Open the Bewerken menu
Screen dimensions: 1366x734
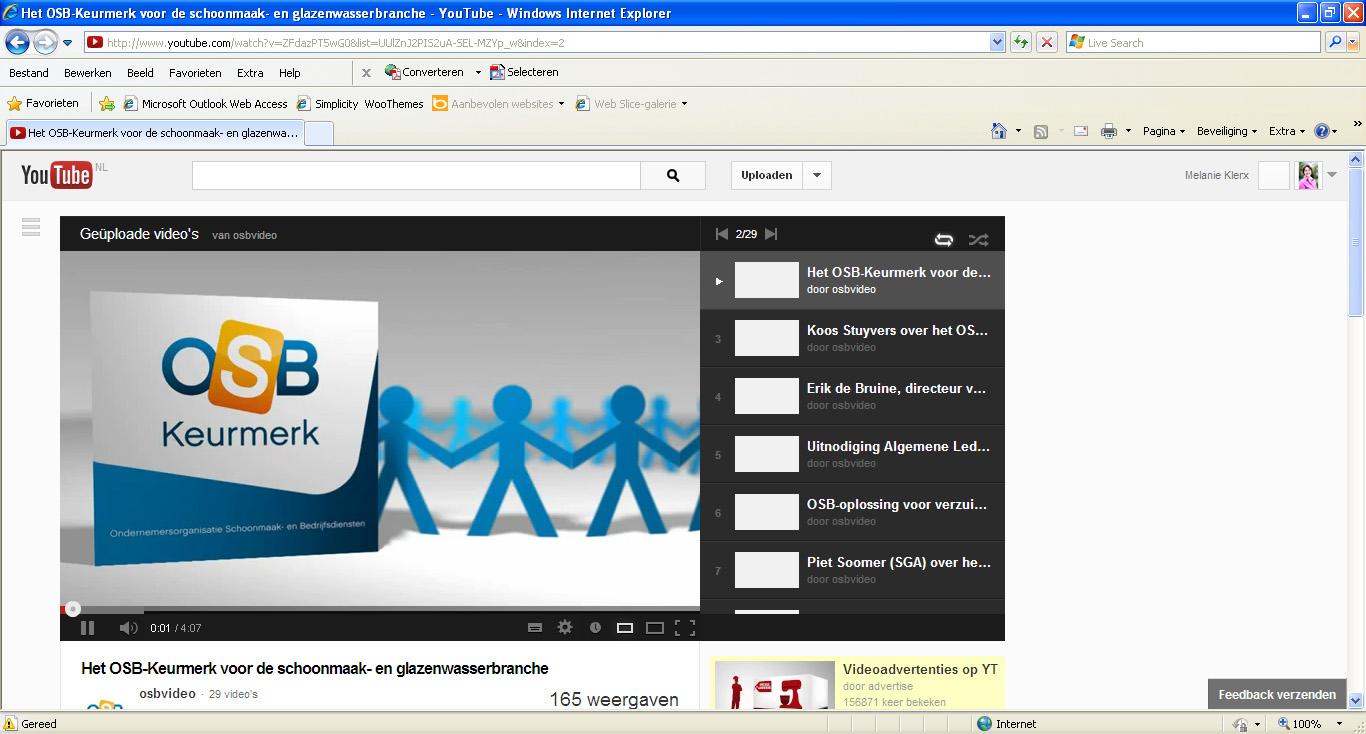[x=88, y=73]
